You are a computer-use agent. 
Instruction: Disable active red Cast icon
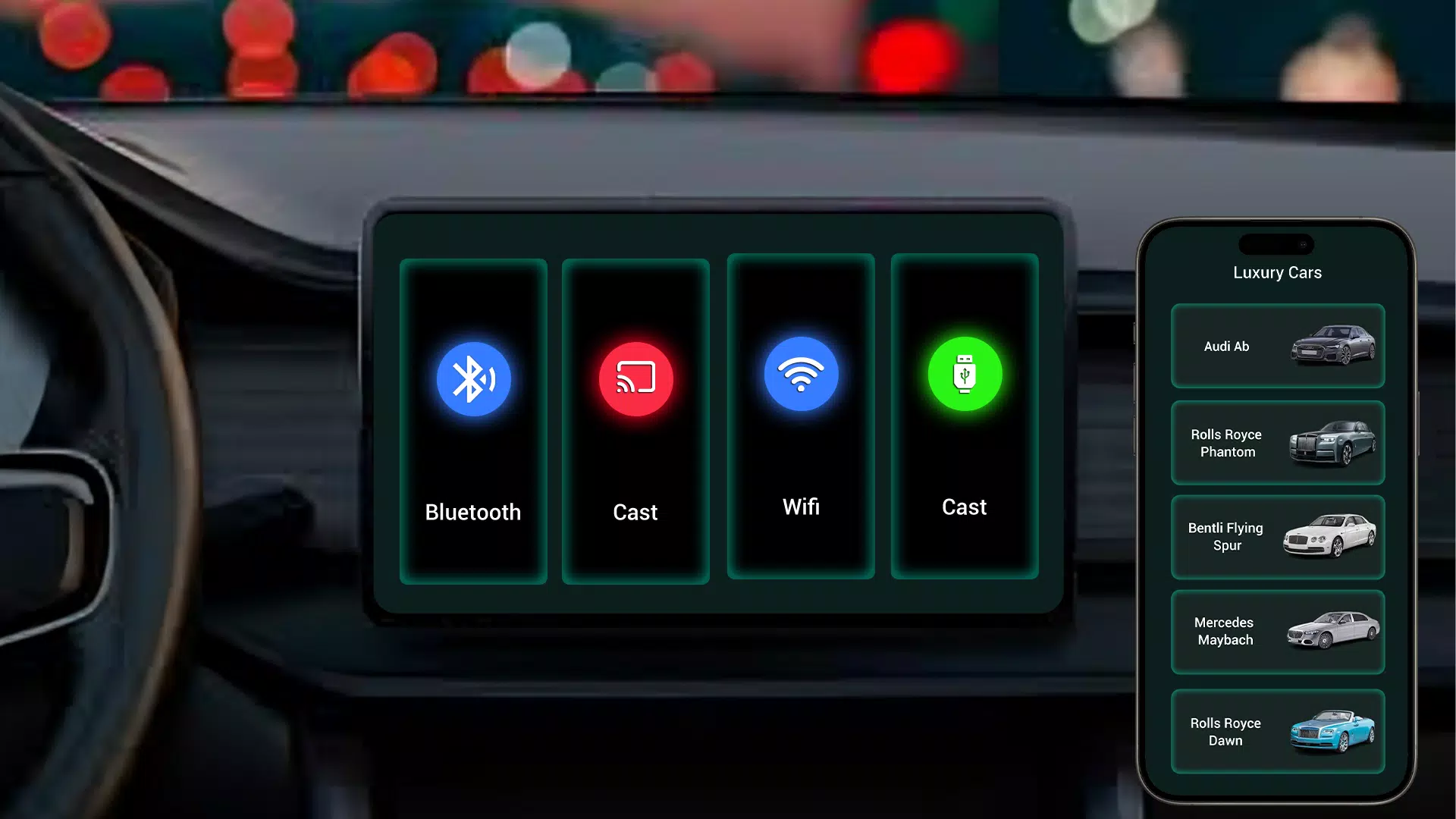[636, 377]
